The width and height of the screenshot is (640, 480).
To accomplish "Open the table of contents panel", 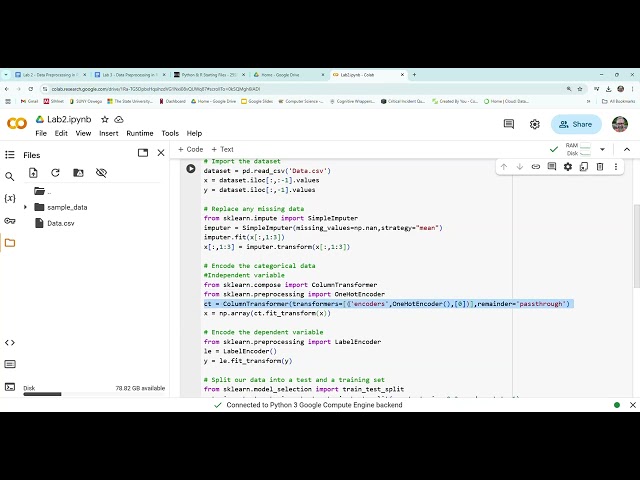I will point(10,155).
